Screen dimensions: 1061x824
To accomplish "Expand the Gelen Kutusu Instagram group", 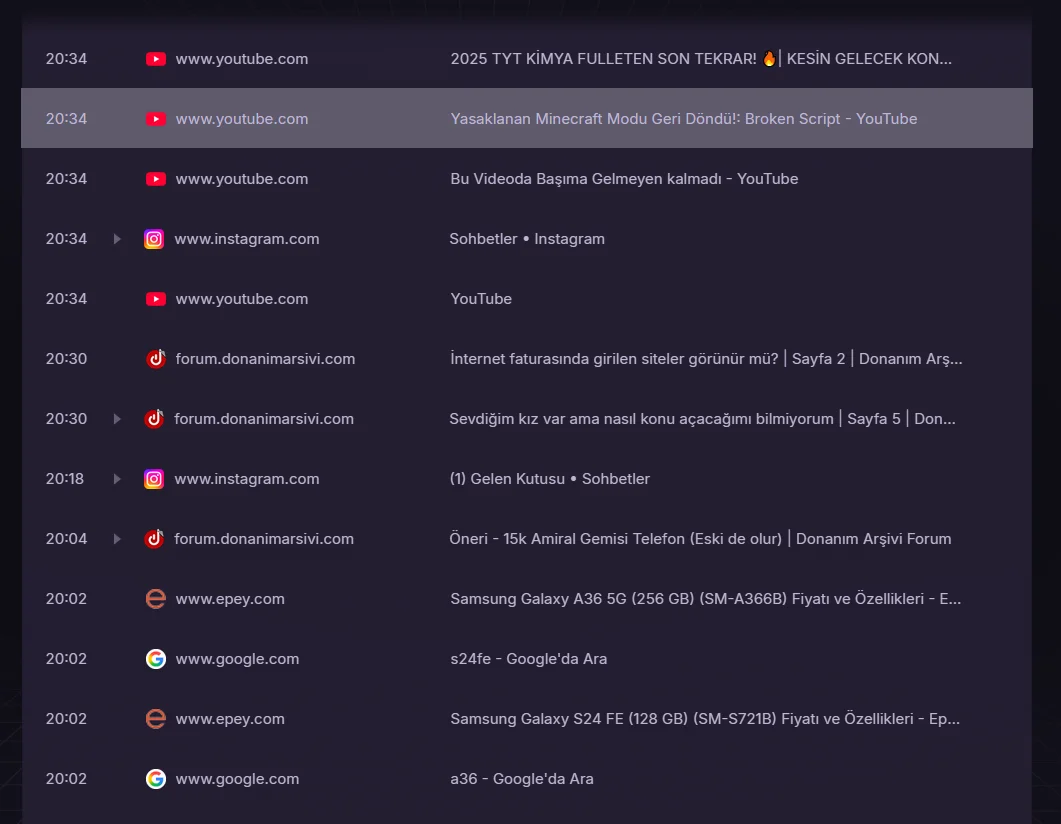I will pyautogui.click(x=117, y=479).
